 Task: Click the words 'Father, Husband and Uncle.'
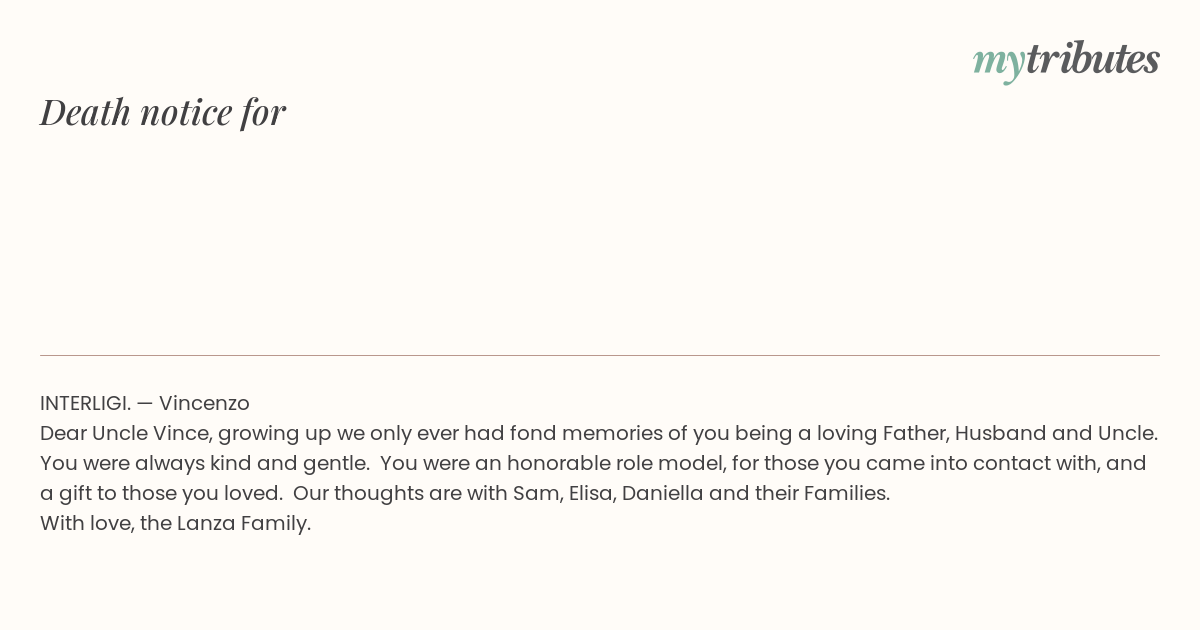click(x=1020, y=433)
